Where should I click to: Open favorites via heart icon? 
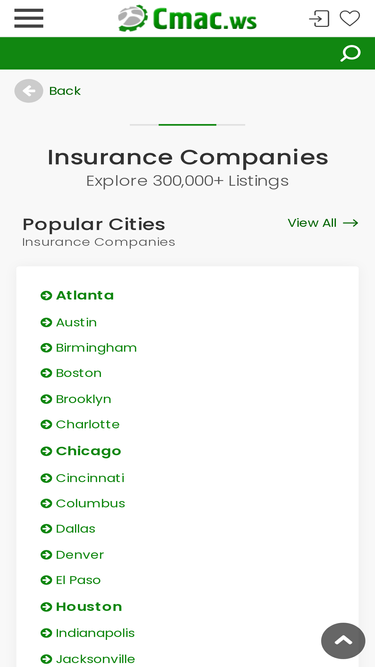point(350,18)
